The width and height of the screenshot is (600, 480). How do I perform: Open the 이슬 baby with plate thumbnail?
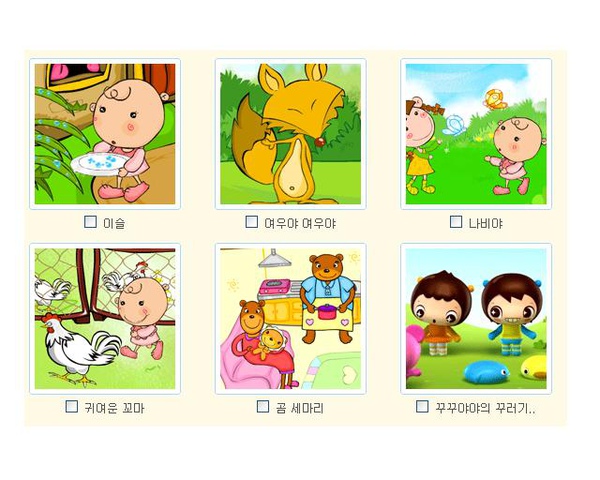pyautogui.click(x=105, y=134)
